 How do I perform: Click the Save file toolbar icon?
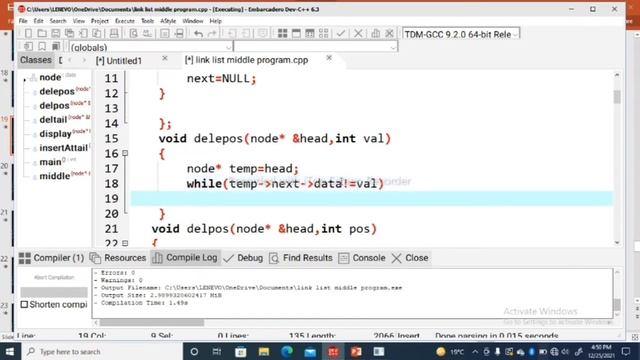tap(56, 34)
